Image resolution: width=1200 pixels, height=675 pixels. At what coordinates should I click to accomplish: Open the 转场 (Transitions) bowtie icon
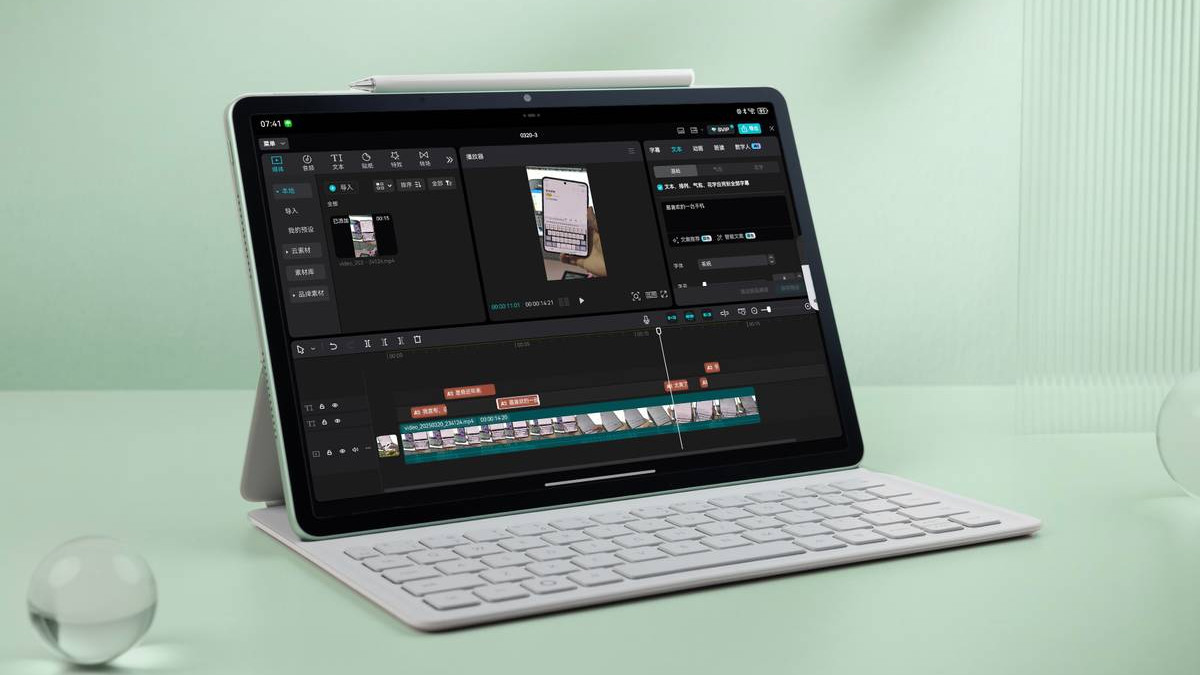pos(424,158)
